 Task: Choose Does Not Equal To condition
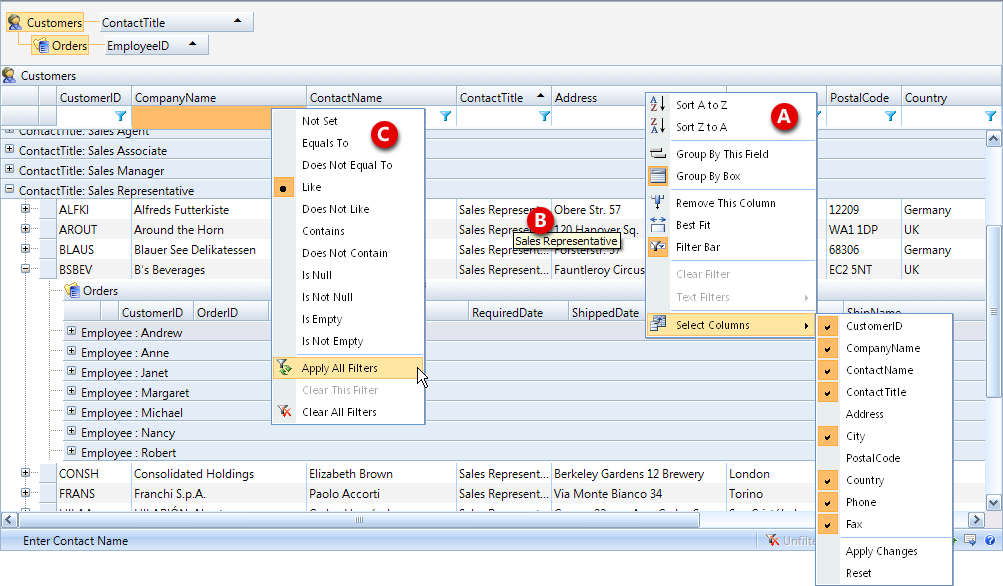pos(347,165)
